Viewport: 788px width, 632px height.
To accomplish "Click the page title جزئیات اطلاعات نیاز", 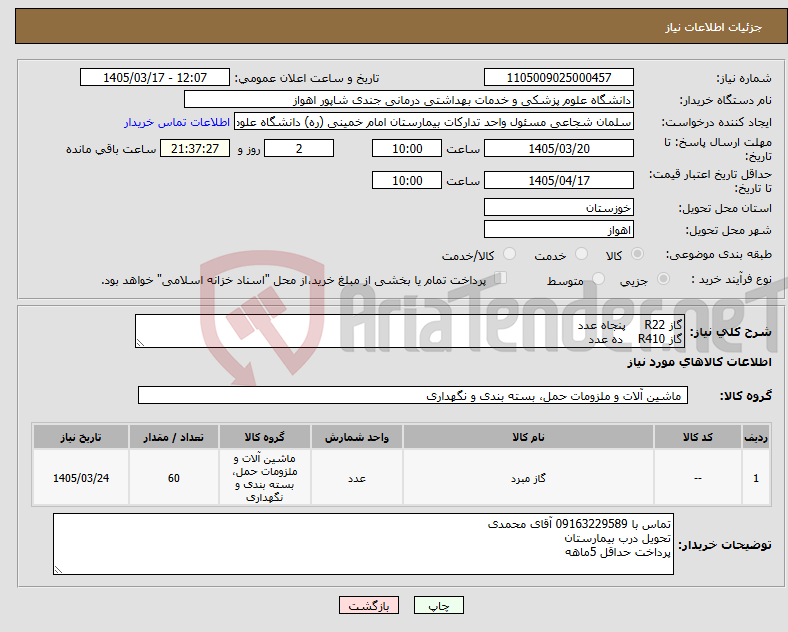I will (713, 27).
